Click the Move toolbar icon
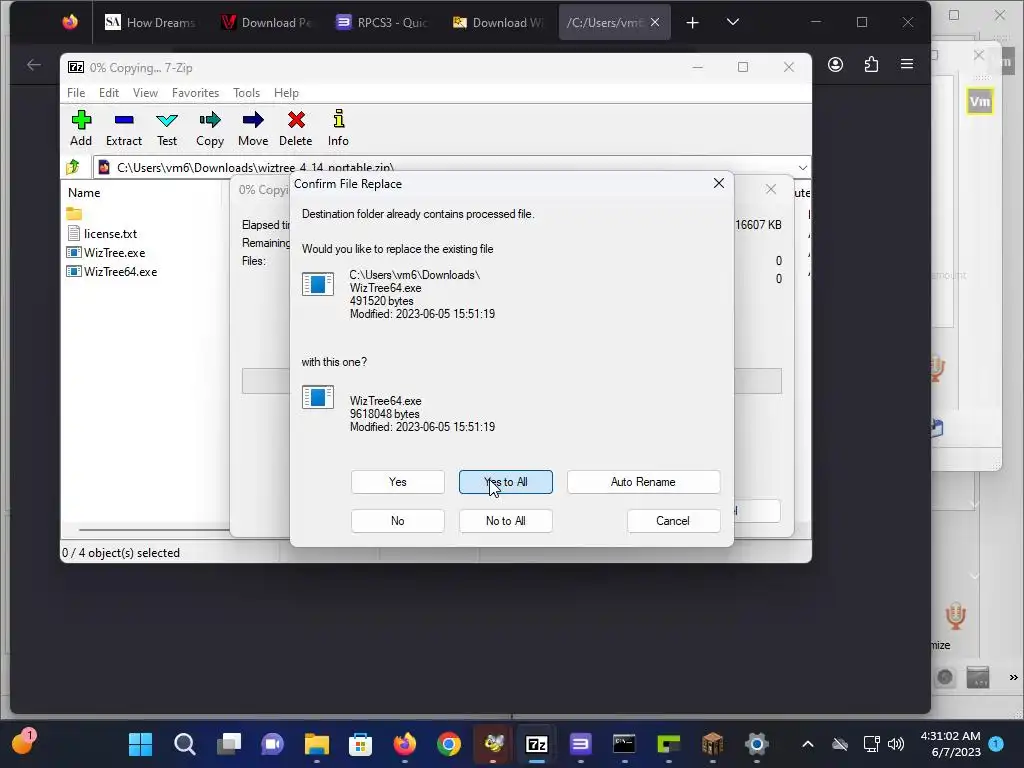 (253, 128)
